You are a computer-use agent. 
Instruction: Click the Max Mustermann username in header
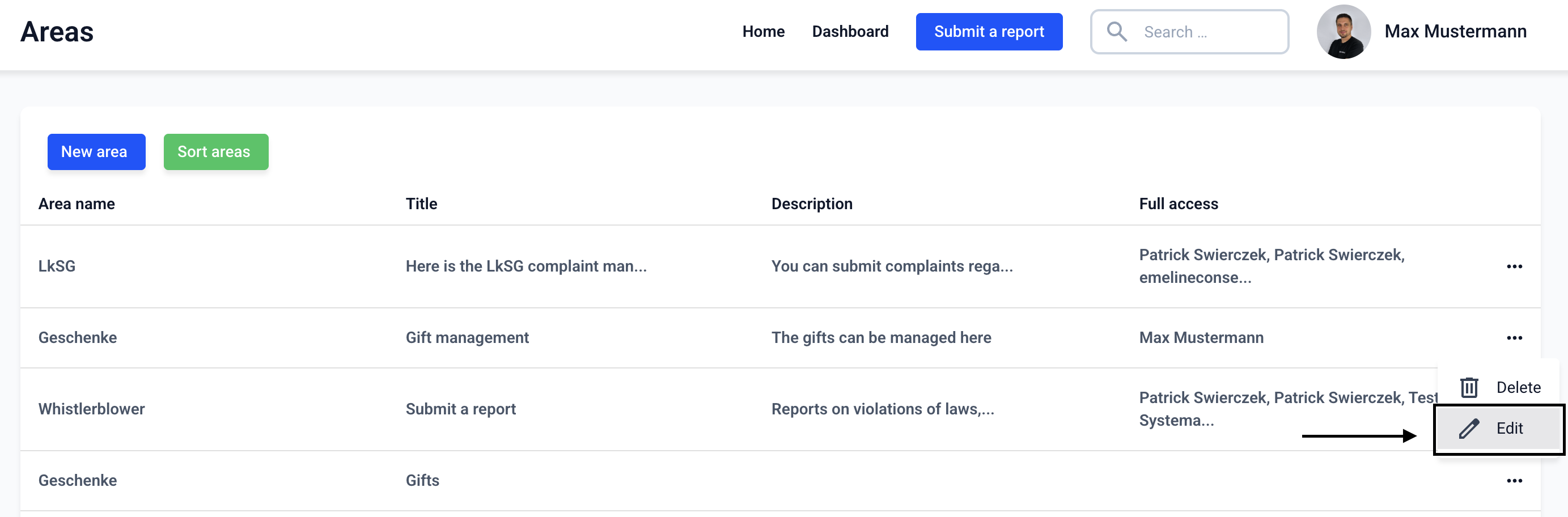(x=1455, y=32)
